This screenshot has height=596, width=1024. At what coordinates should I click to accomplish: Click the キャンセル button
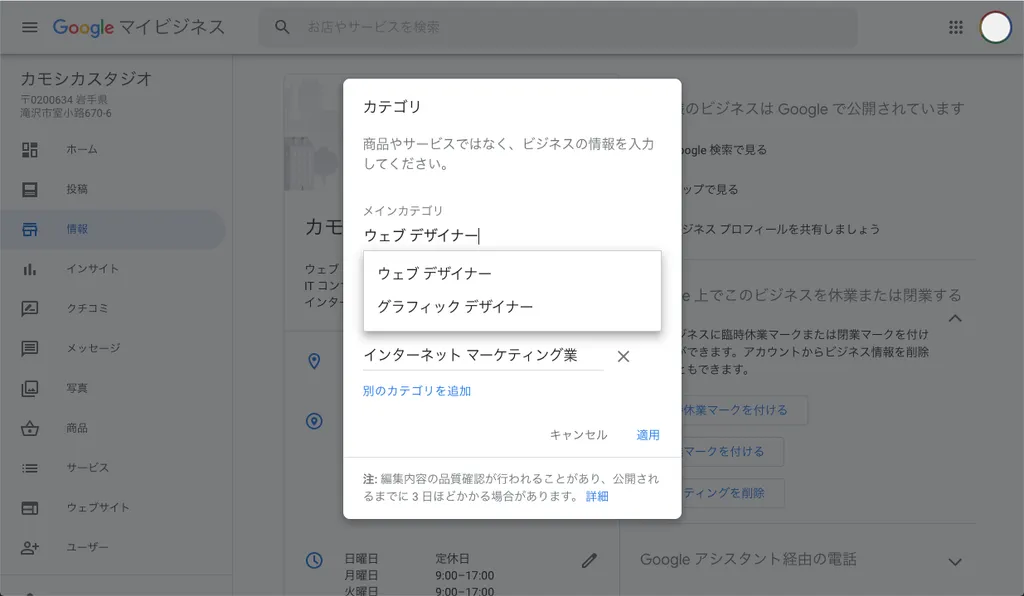click(579, 435)
